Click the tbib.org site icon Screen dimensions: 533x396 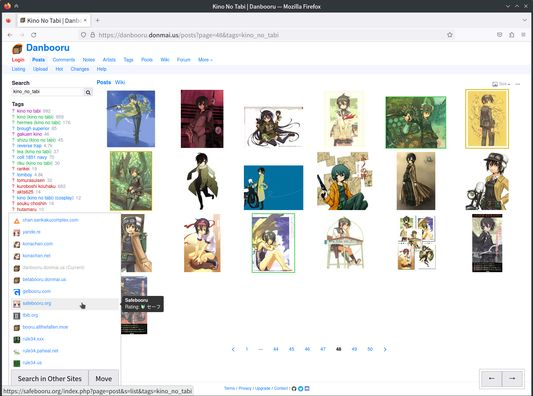click(17, 316)
